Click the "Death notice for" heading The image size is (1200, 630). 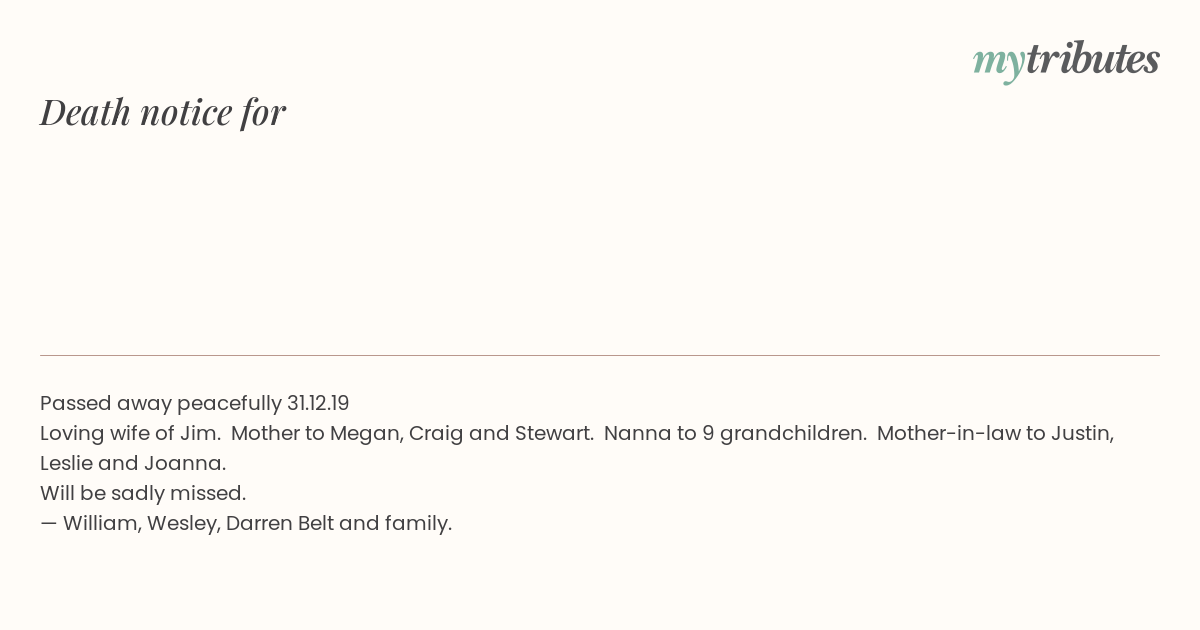point(163,112)
